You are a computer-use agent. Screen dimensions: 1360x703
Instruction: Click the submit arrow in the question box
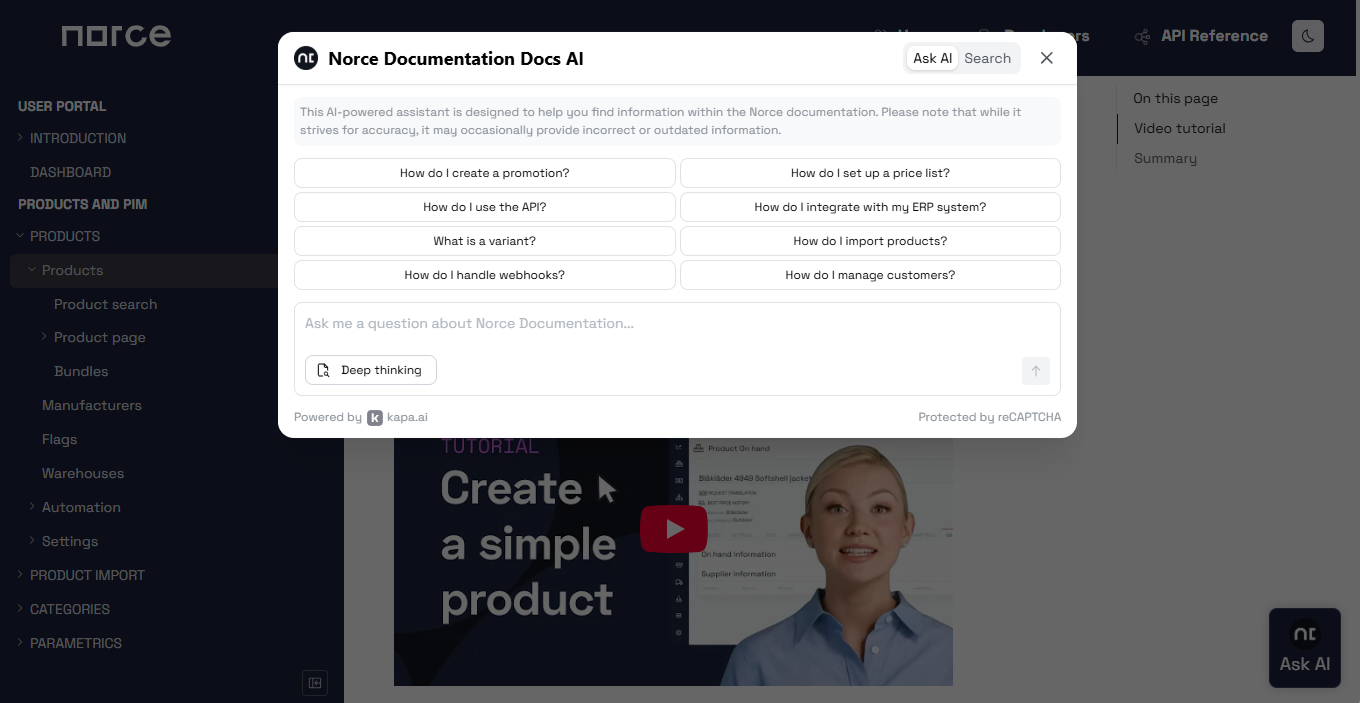[1036, 371]
